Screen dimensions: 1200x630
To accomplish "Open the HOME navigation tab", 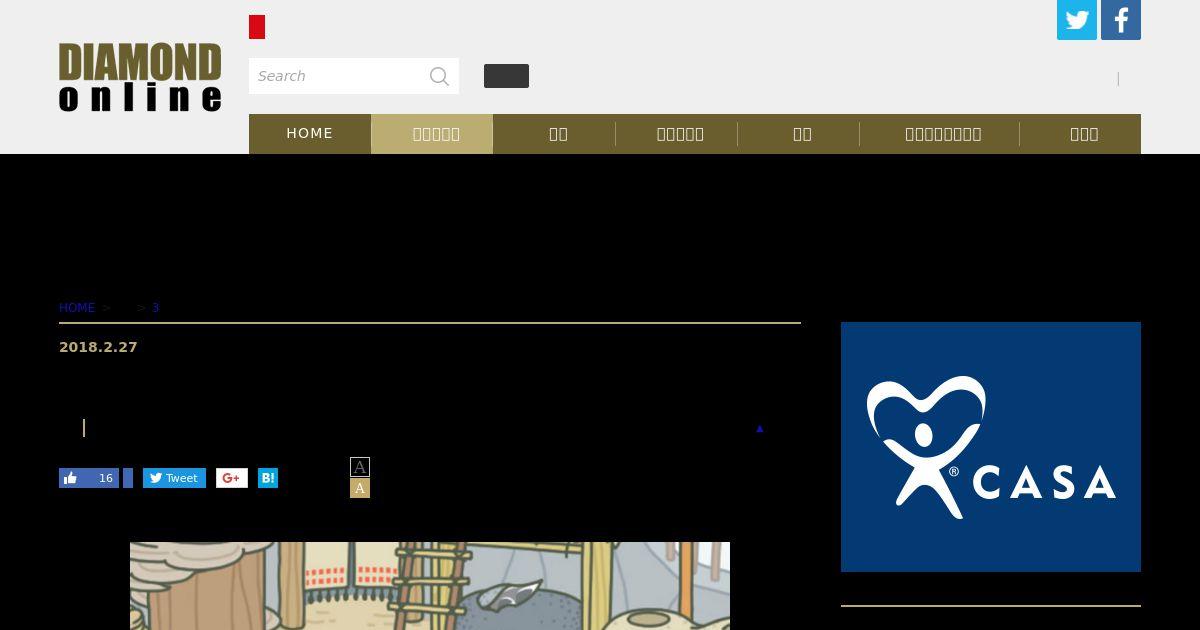I will 310,134.
